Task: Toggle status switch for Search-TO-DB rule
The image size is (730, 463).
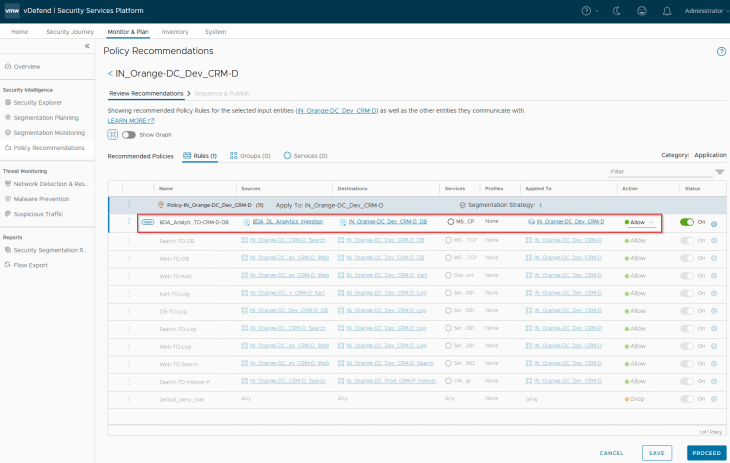Action: pyautogui.click(x=687, y=241)
